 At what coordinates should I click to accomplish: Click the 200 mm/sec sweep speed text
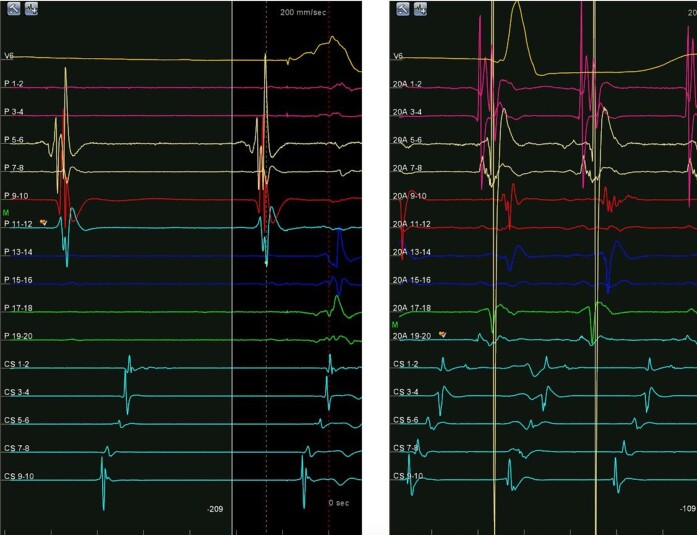(x=303, y=12)
